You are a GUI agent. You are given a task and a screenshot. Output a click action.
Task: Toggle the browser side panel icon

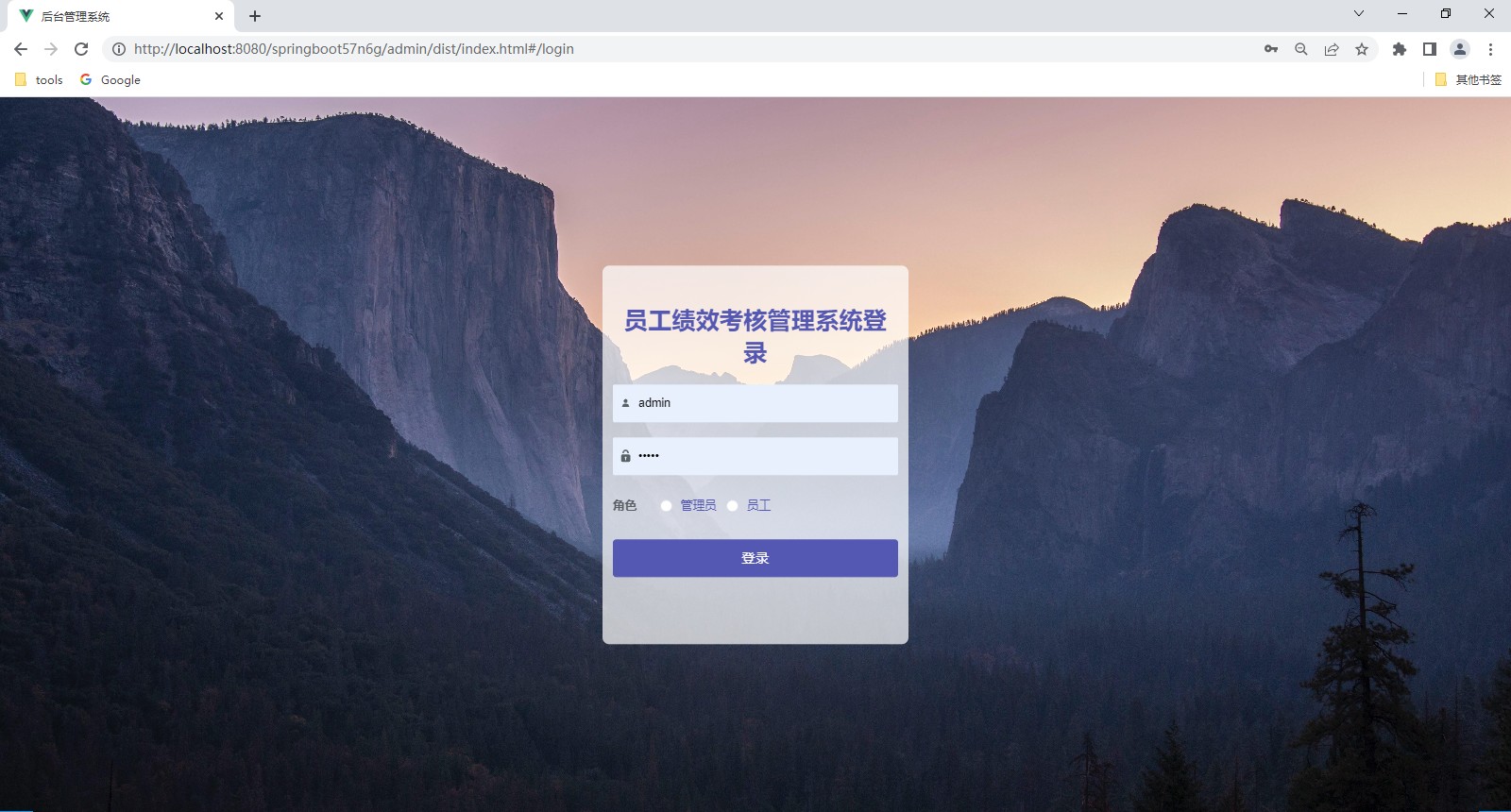[x=1430, y=49]
